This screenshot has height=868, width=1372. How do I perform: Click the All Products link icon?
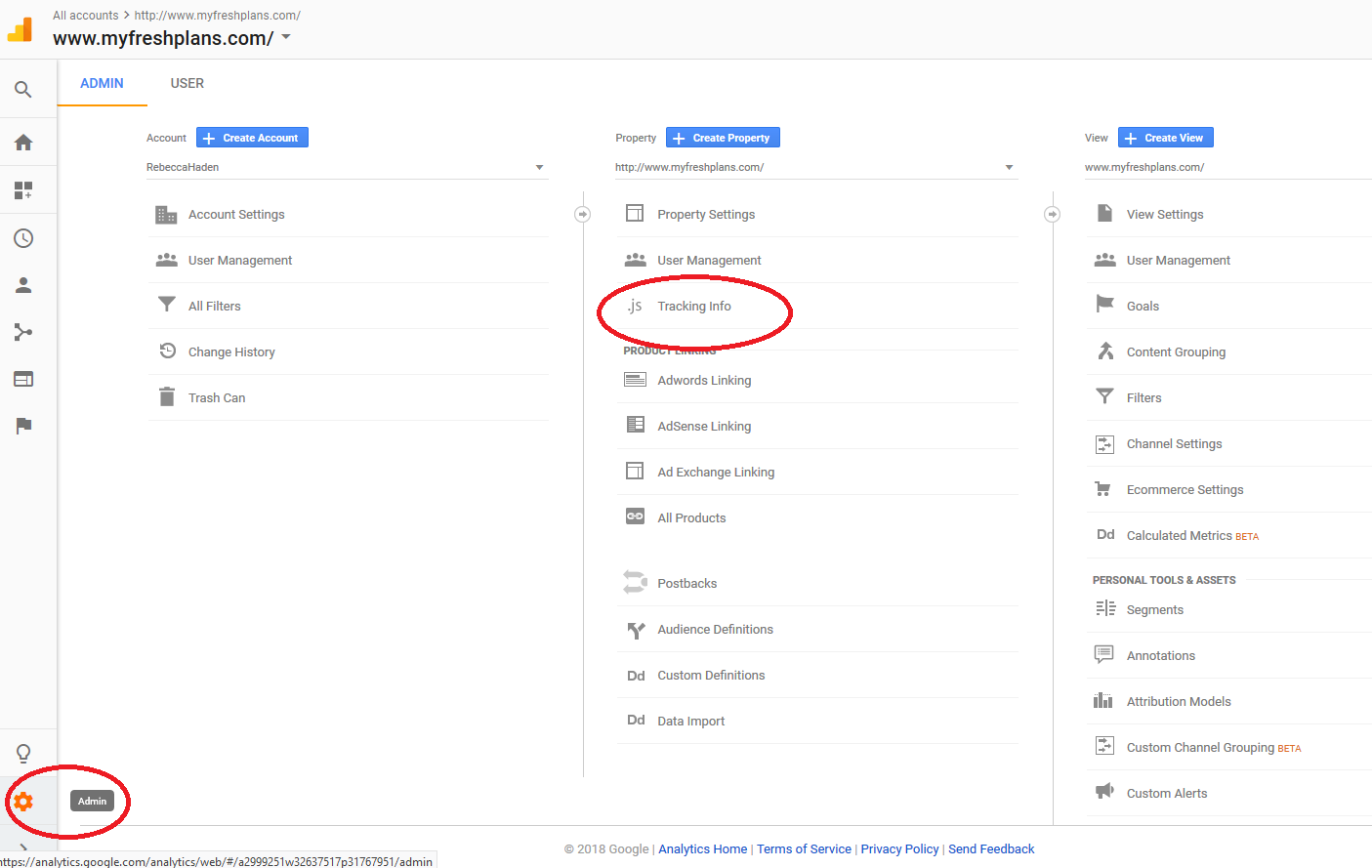(x=635, y=517)
